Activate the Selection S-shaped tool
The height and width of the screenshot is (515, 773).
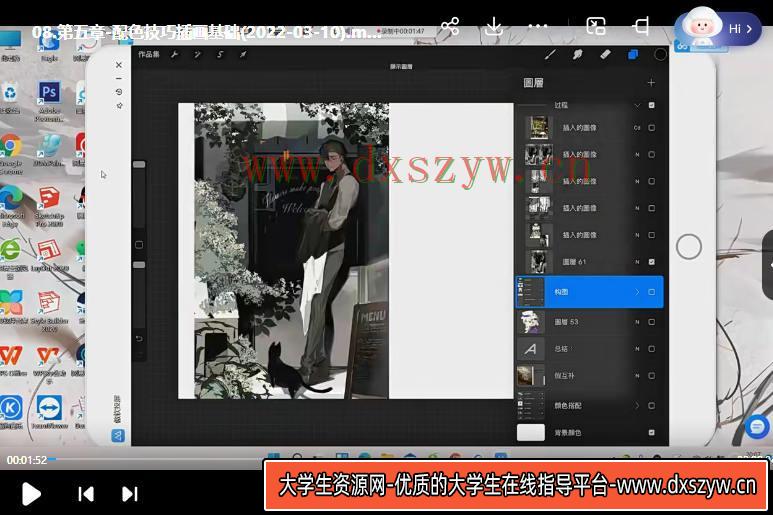pyautogui.click(x=220, y=55)
